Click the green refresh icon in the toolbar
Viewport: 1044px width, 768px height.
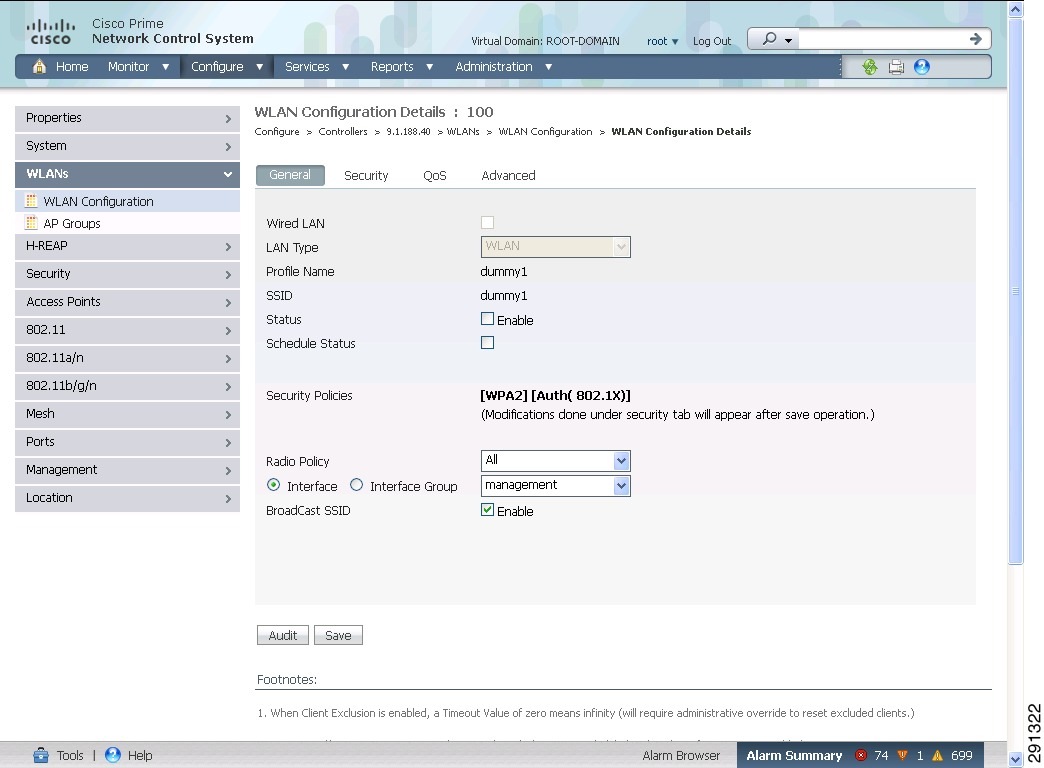pyautogui.click(x=869, y=67)
